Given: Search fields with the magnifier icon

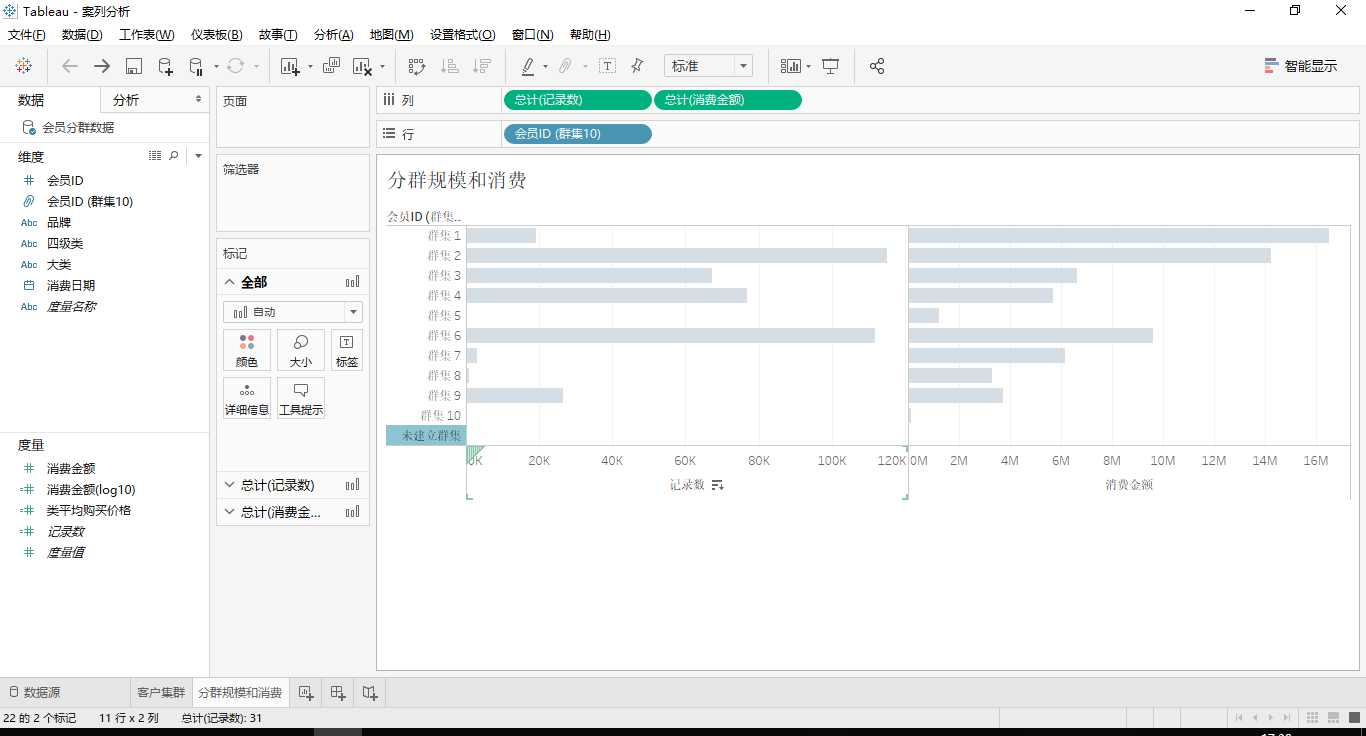Looking at the screenshot, I should point(174,156).
